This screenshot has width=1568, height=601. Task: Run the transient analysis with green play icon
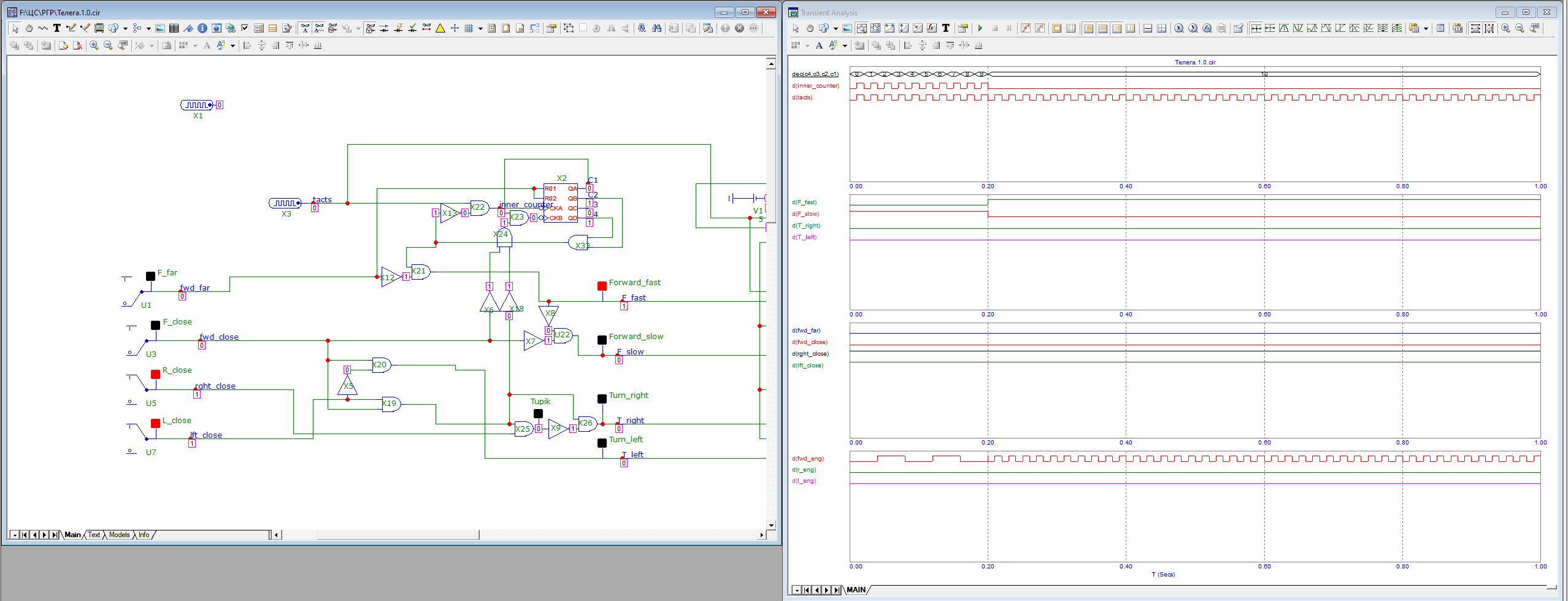pyautogui.click(x=980, y=28)
